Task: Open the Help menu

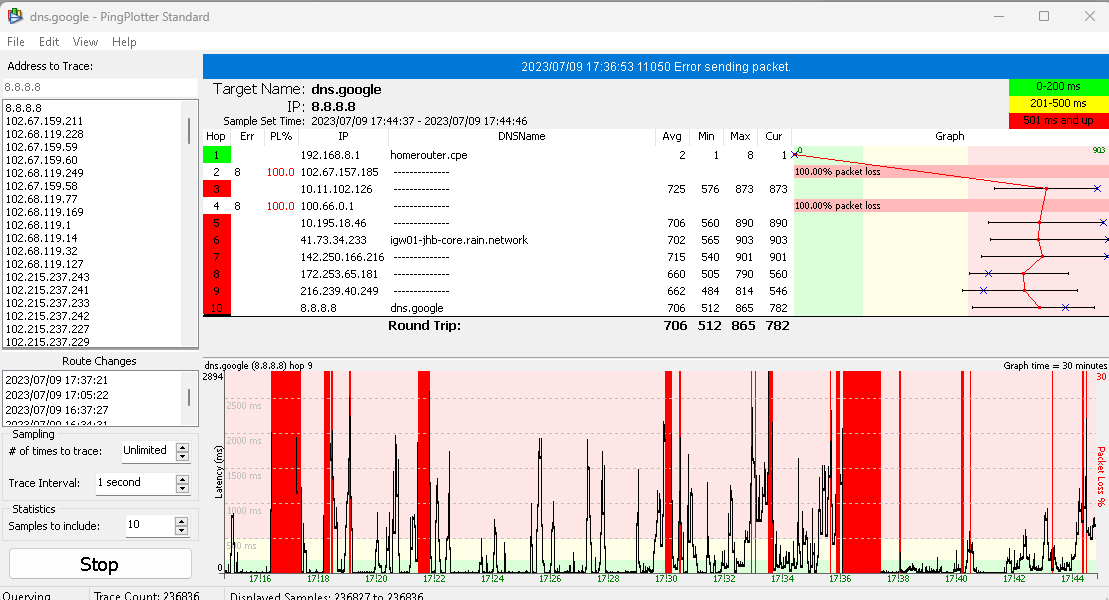Action: [124, 42]
